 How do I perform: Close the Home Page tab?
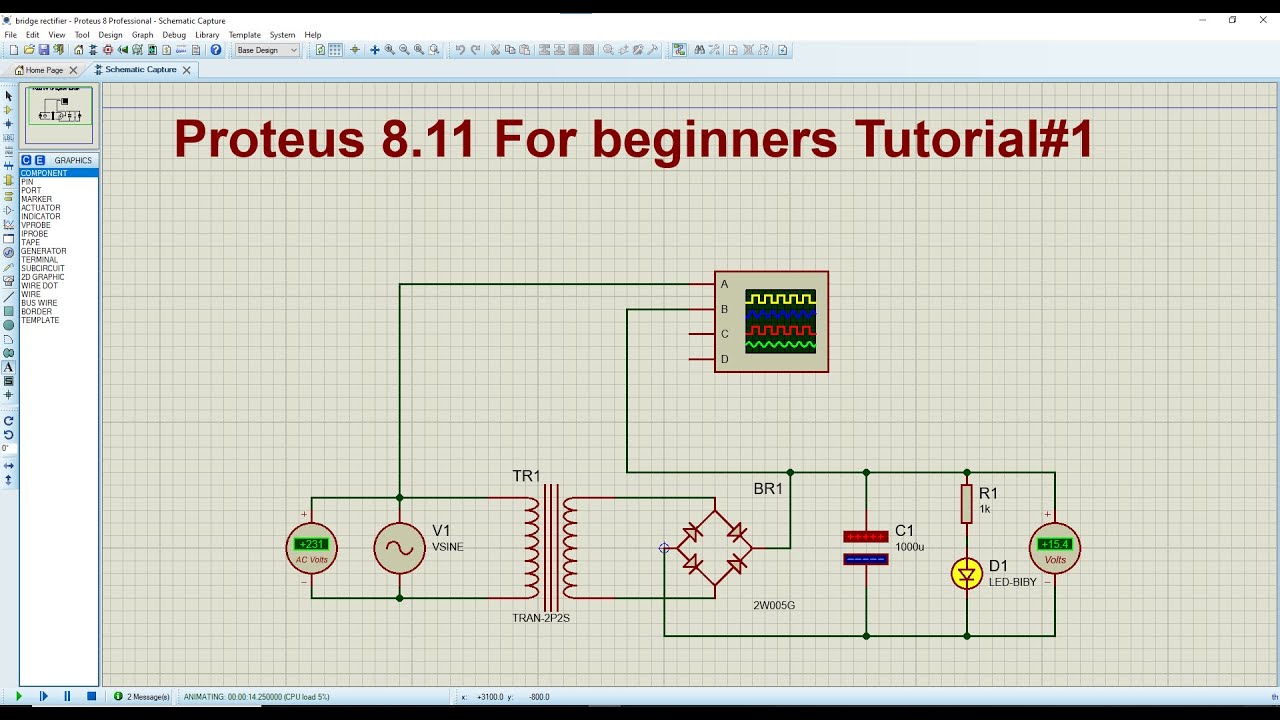tap(73, 70)
